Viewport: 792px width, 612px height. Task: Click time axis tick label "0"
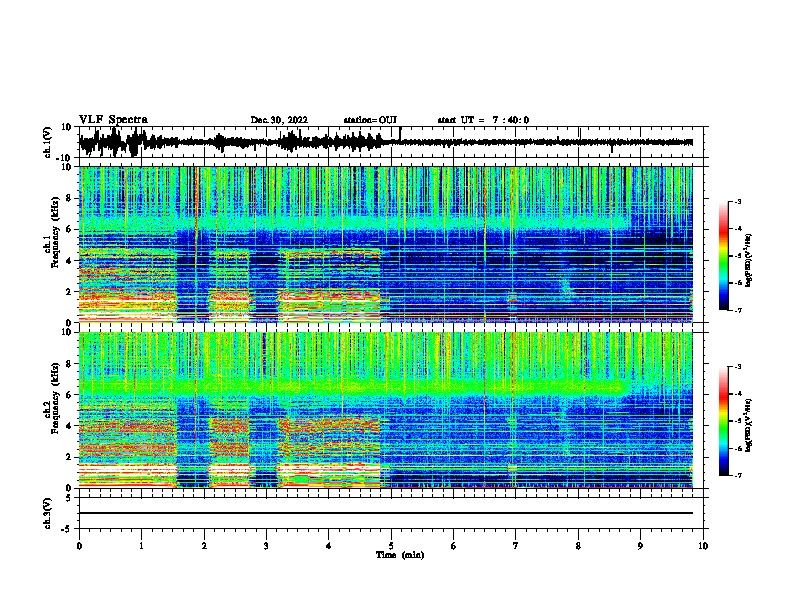[79, 546]
